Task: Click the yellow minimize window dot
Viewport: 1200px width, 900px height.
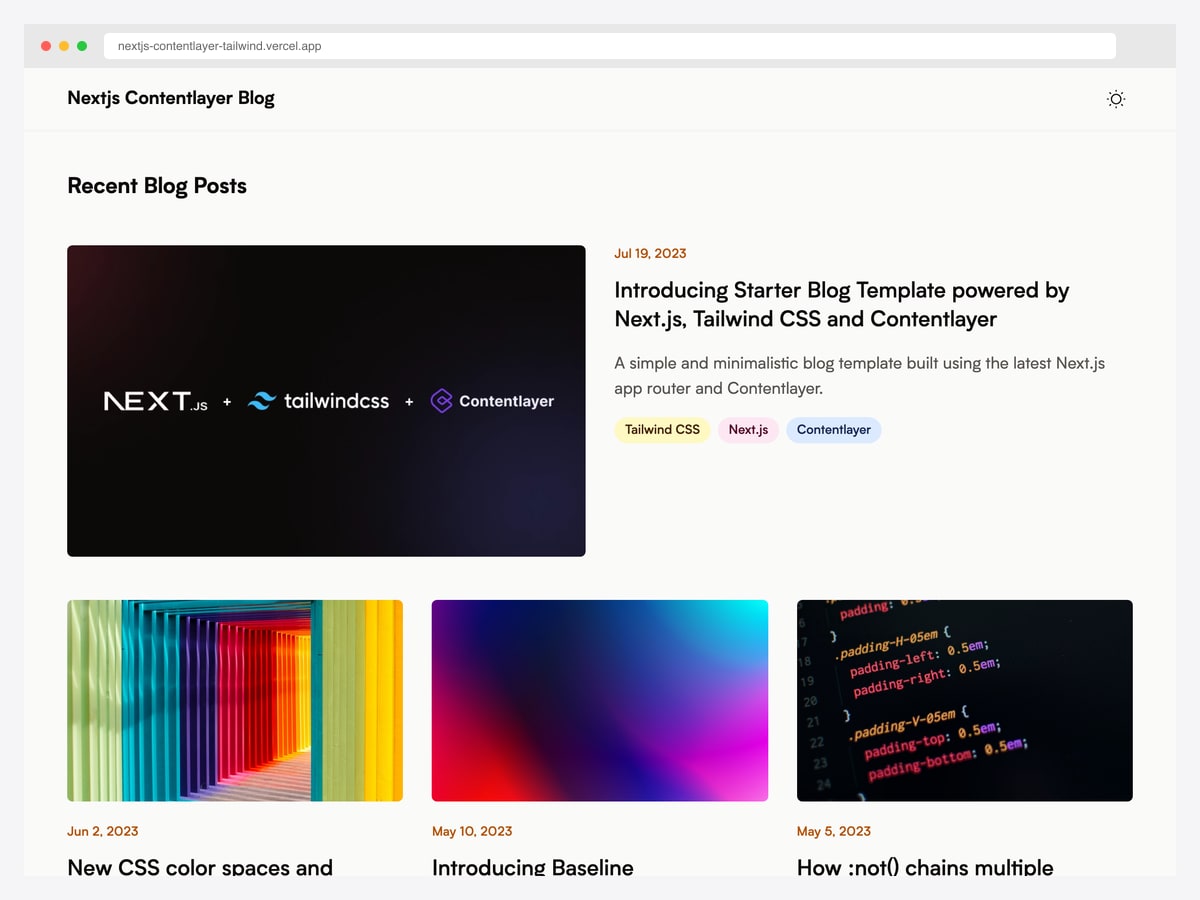Action: 64,46
